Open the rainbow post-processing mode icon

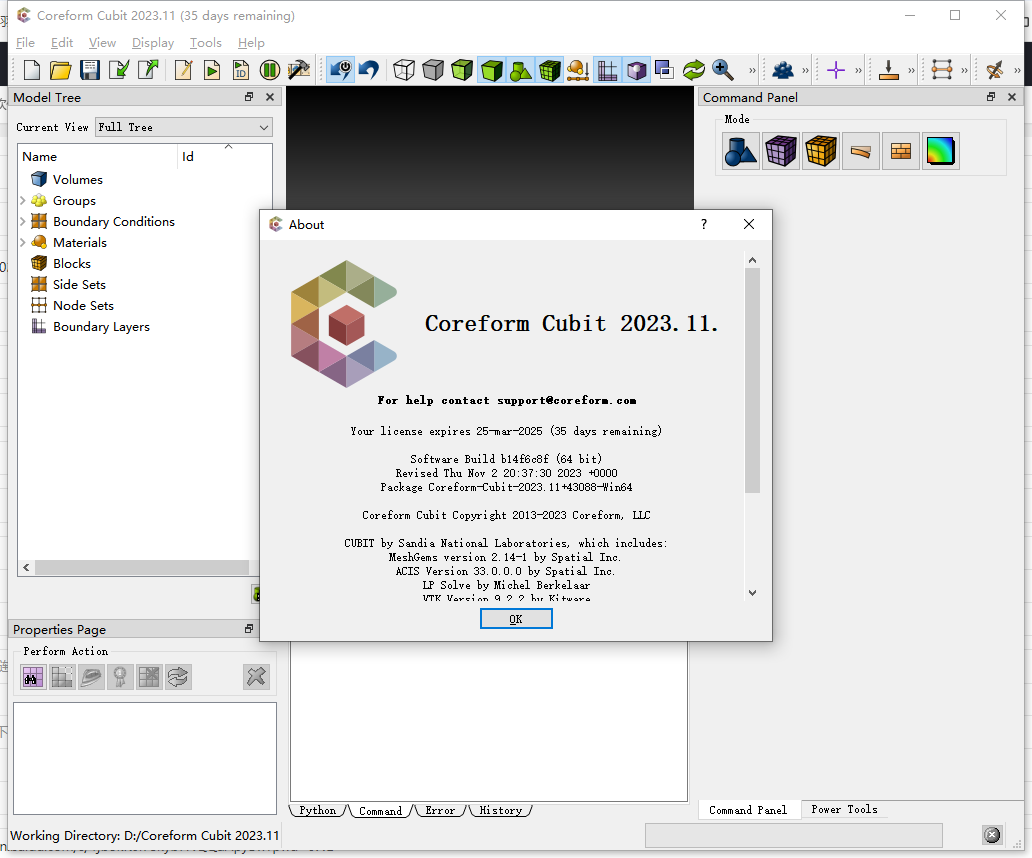940,151
